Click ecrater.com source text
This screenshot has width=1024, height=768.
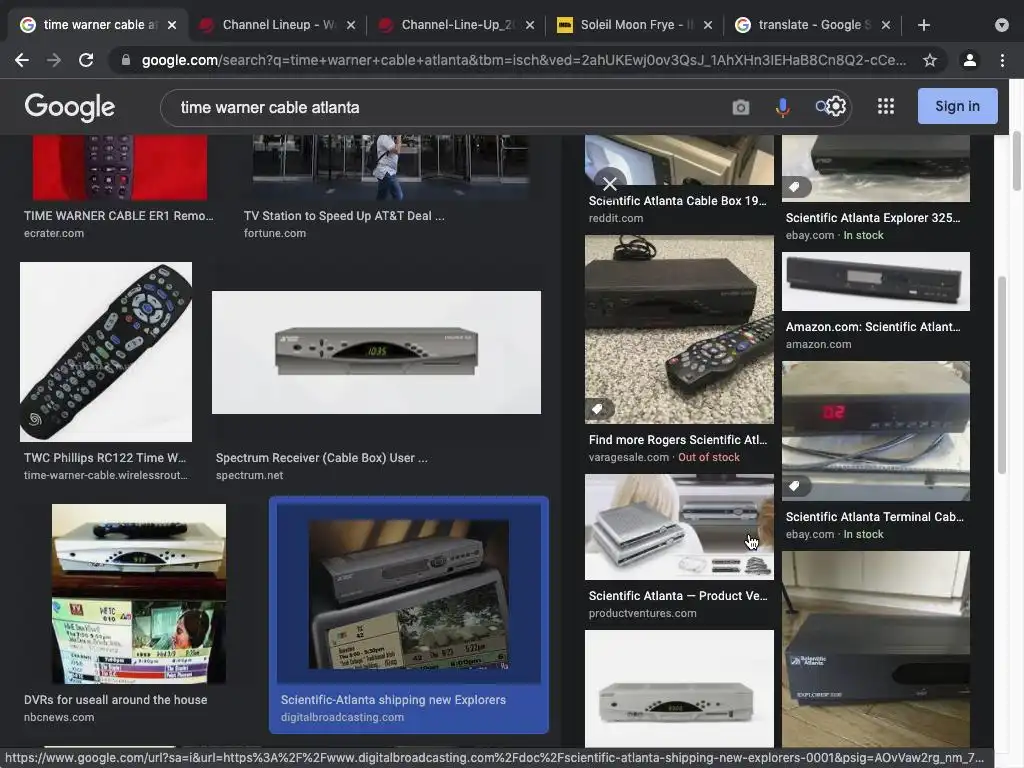(x=54, y=233)
